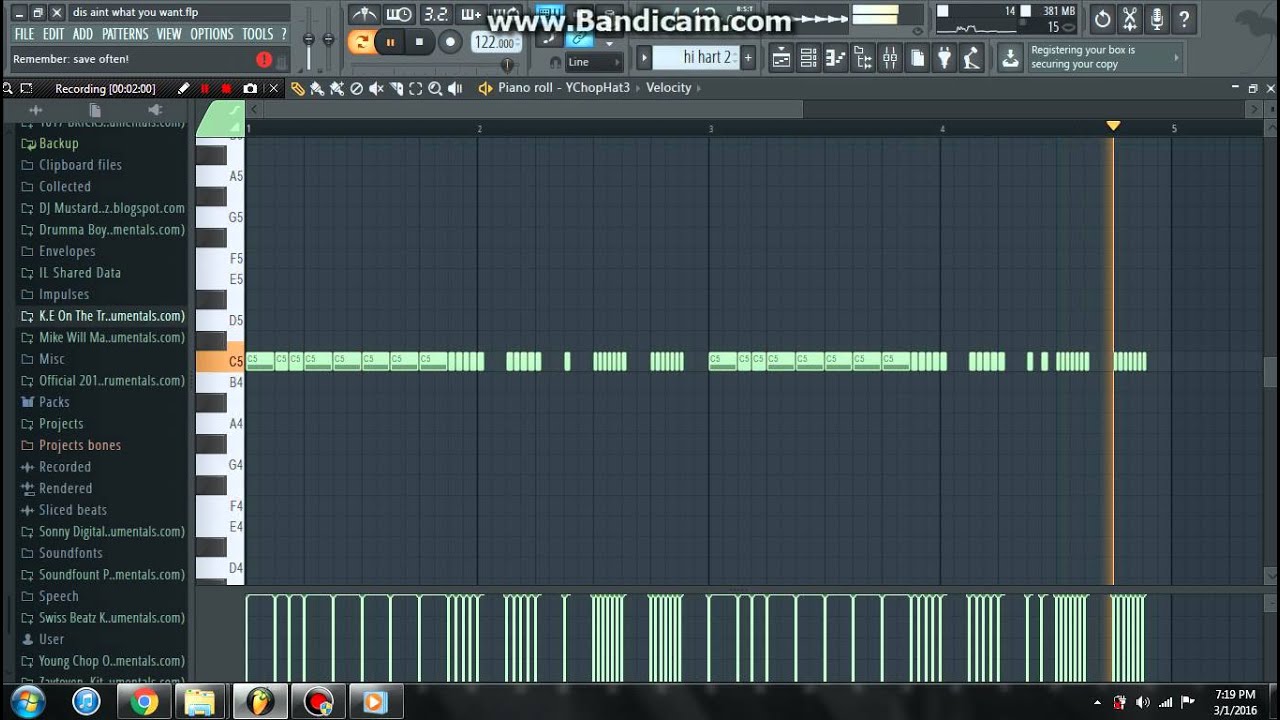Screen dimensions: 1280x720
Task: Pick the Zoom magnifier tool in piano roll
Action: pos(435,89)
